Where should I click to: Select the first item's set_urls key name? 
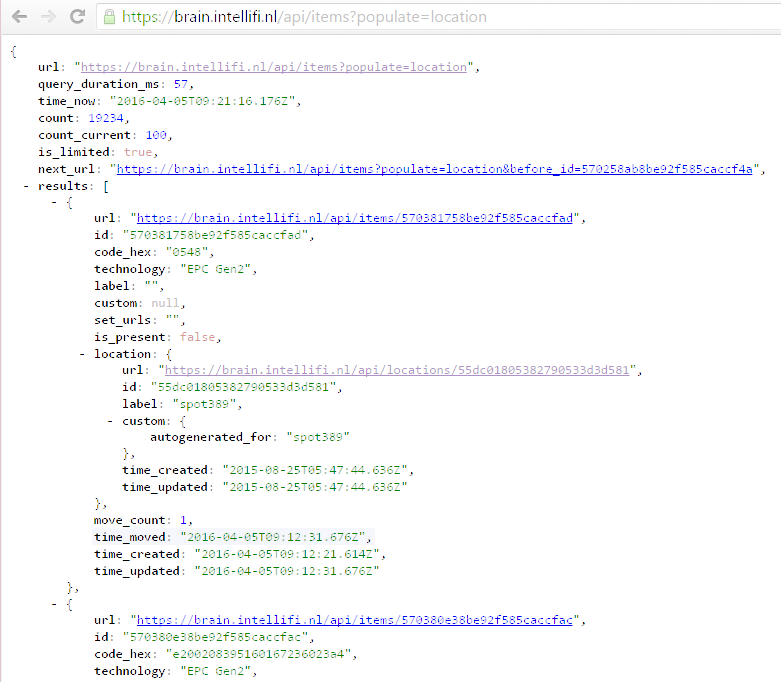click(123, 320)
